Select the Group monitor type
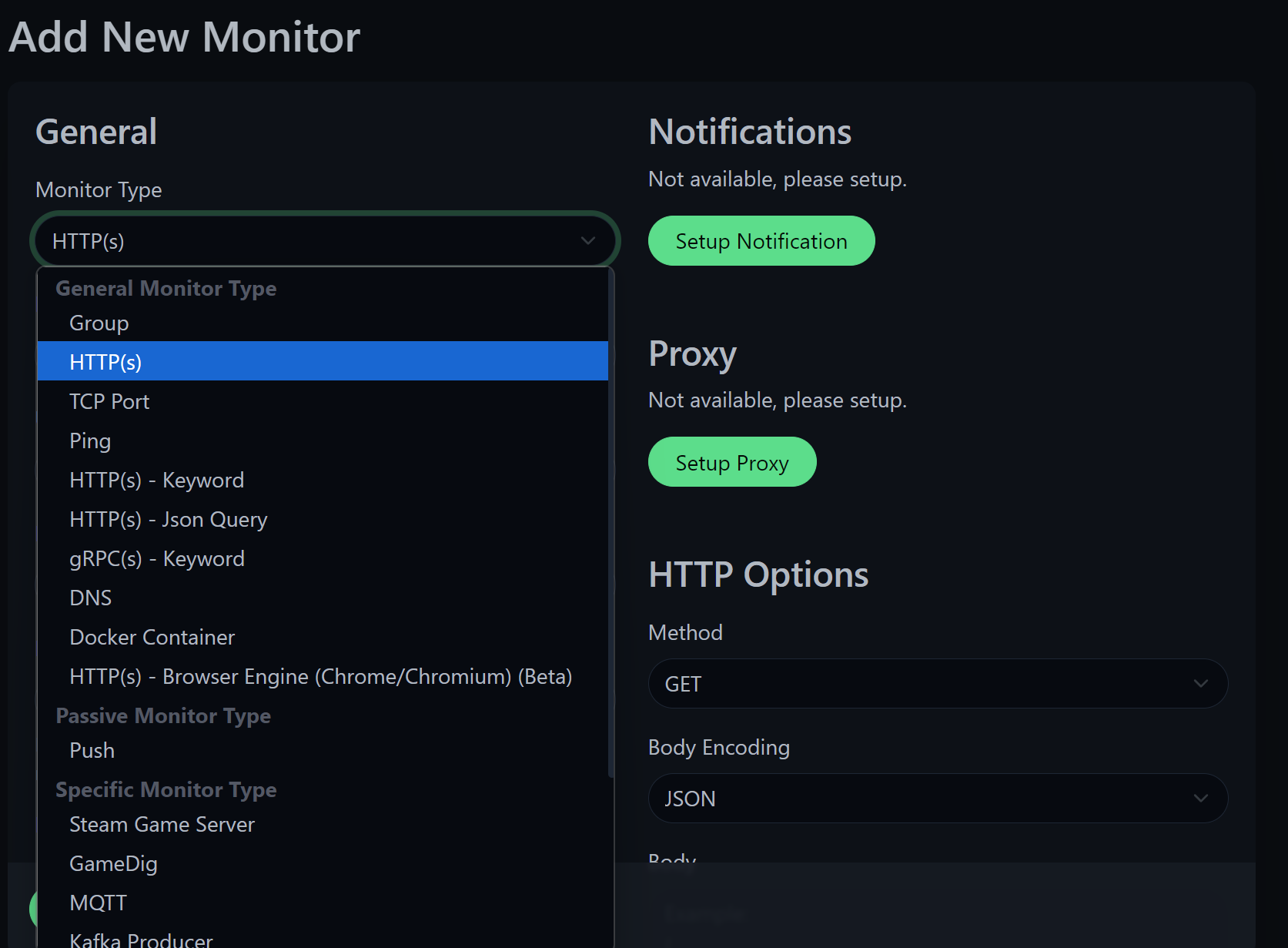This screenshot has height=948, width=1288. tap(99, 323)
